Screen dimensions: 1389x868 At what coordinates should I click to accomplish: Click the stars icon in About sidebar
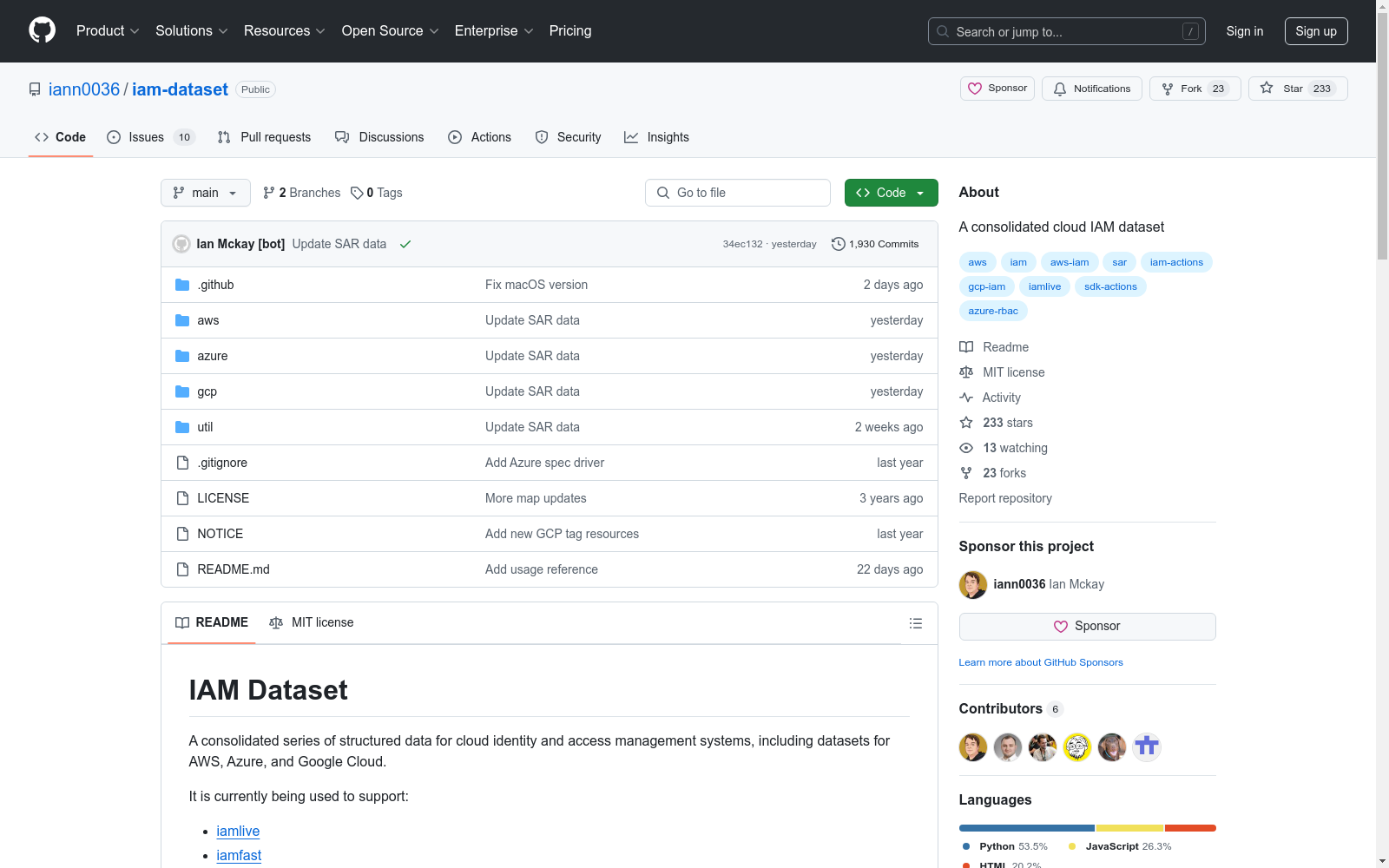tap(966, 423)
